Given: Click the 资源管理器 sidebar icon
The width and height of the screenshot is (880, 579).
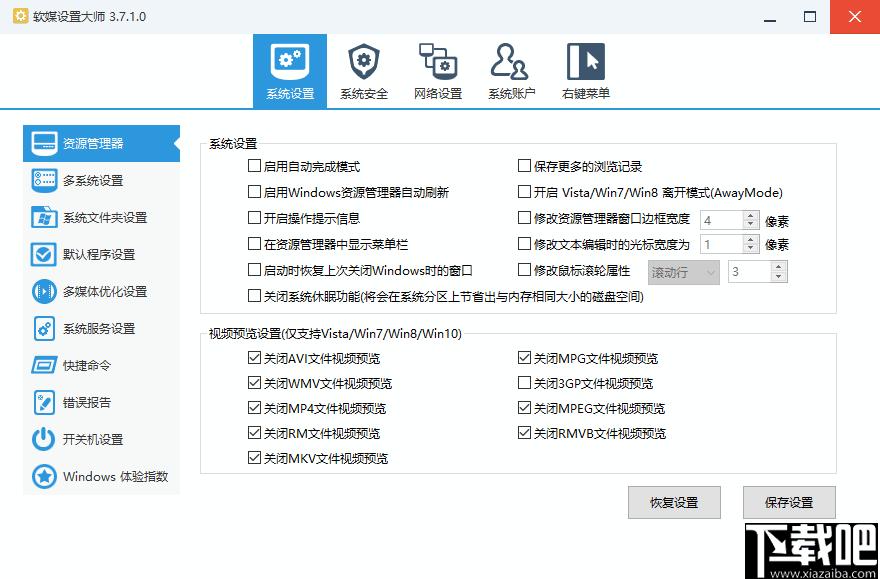Looking at the screenshot, I should click(x=44, y=144).
